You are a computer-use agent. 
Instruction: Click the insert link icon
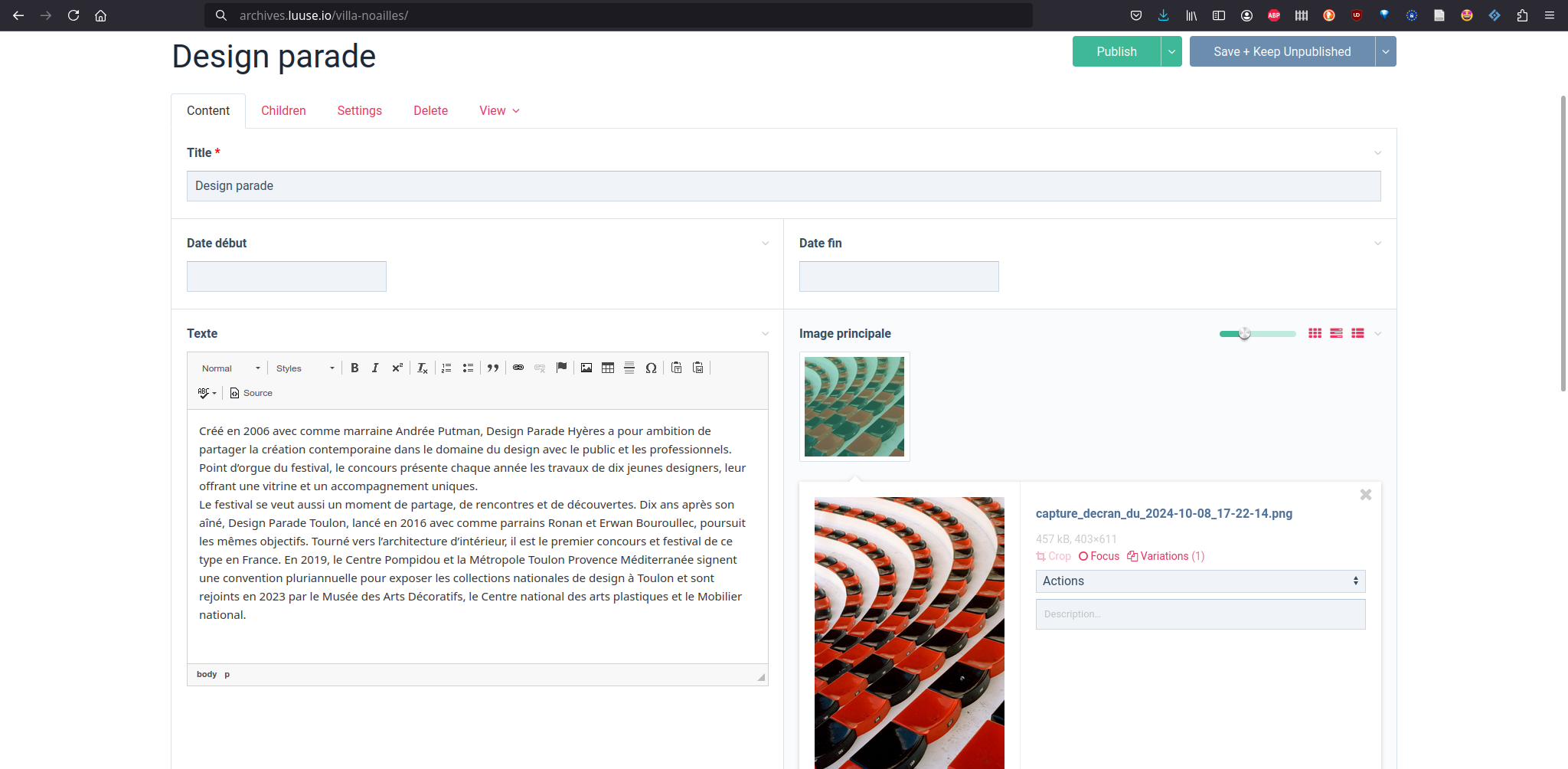pos(518,368)
